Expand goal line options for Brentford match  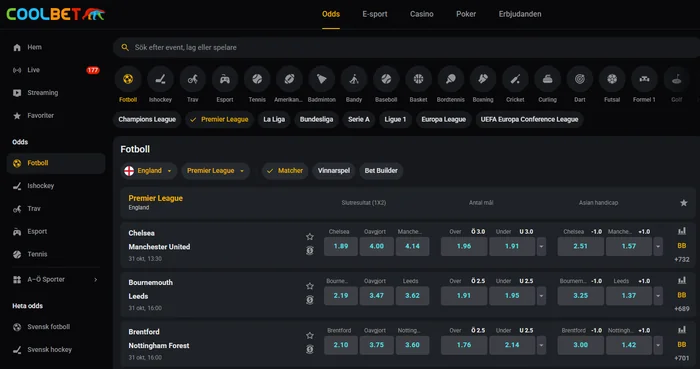point(541,345)
